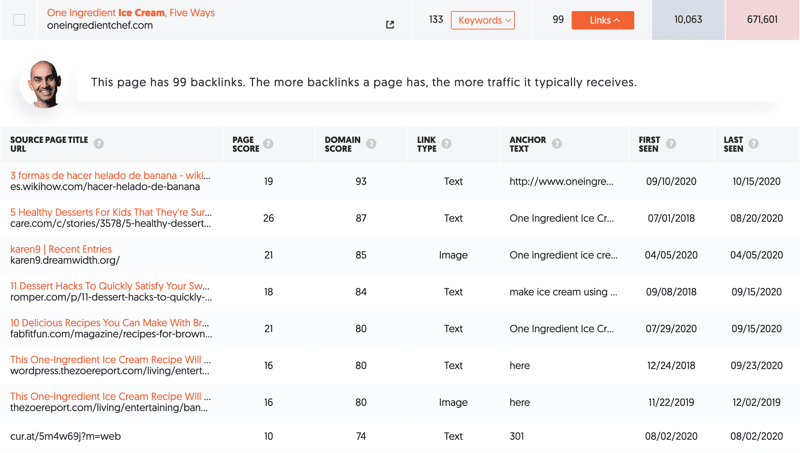Viewport: 800px width, 453px height.
Task: Click help icon beside Link Type
Action: pos(446,144)
